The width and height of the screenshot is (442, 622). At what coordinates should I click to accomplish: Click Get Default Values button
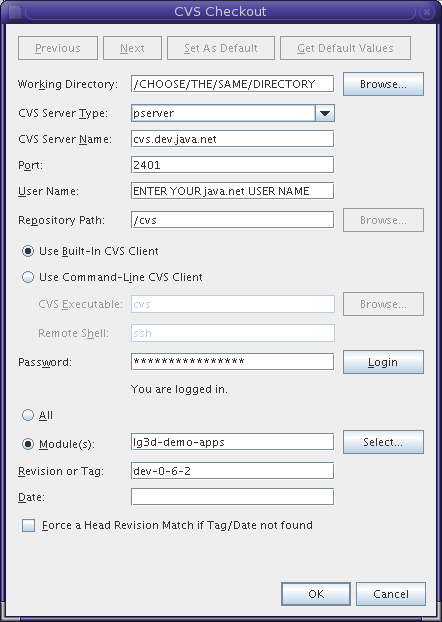[x=345, y=48]
